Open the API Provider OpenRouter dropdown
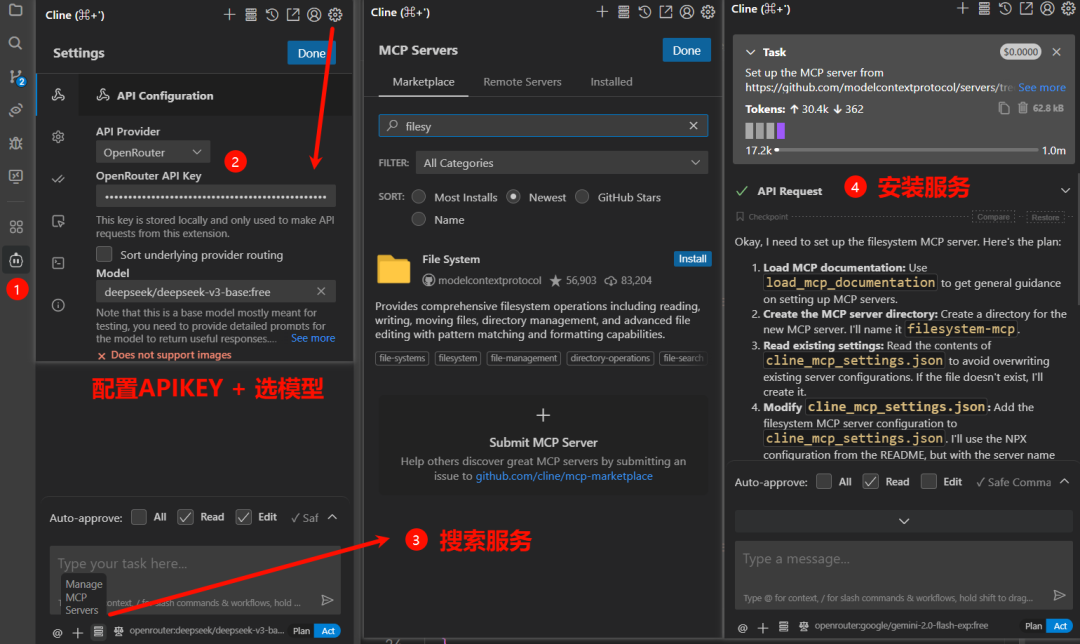Viewport: 1080px width, 644px height. click(x=152, y=152)
